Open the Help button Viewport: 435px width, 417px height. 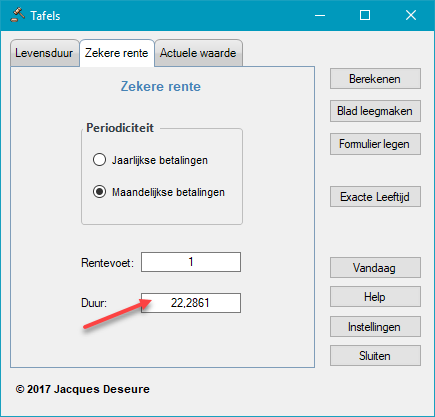tap(375, 297)
